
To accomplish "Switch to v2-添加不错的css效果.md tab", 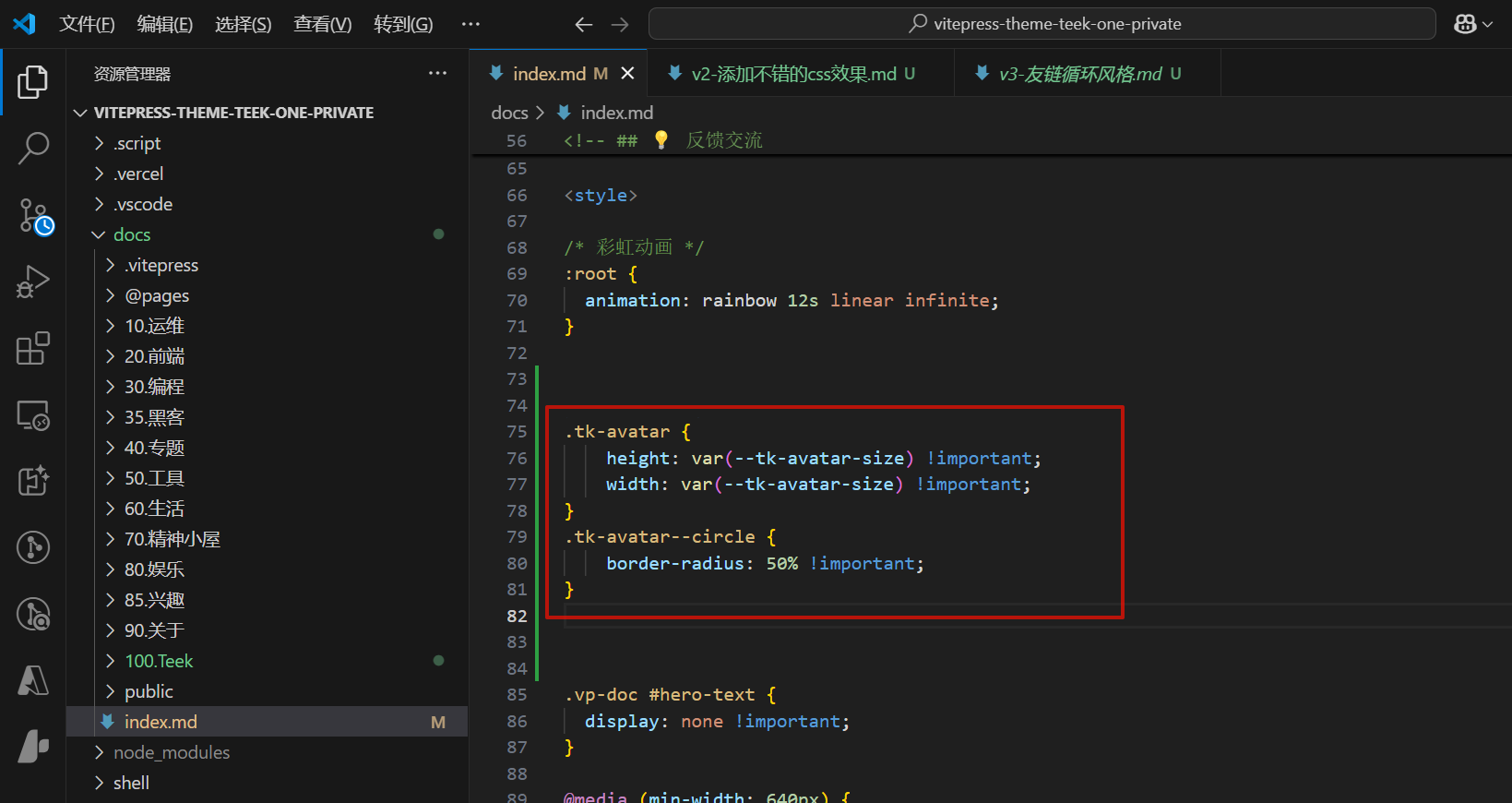I will click(x=793, y=74).
